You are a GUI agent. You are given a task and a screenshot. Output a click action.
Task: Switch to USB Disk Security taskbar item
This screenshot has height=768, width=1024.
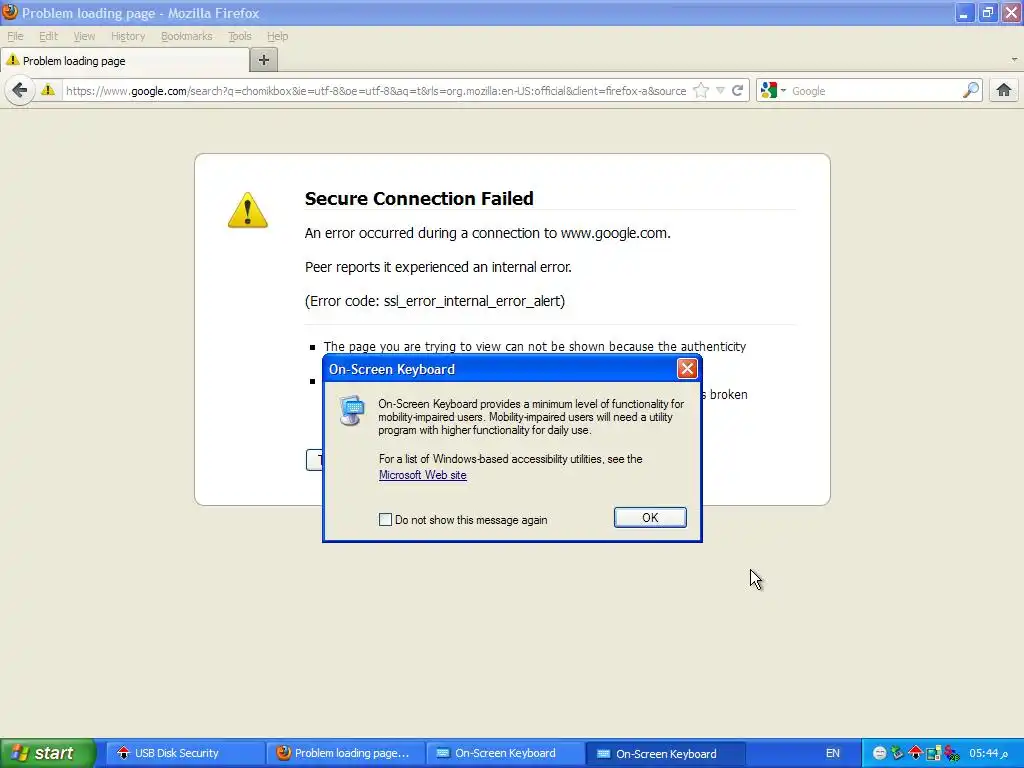[x=184, y=753]
